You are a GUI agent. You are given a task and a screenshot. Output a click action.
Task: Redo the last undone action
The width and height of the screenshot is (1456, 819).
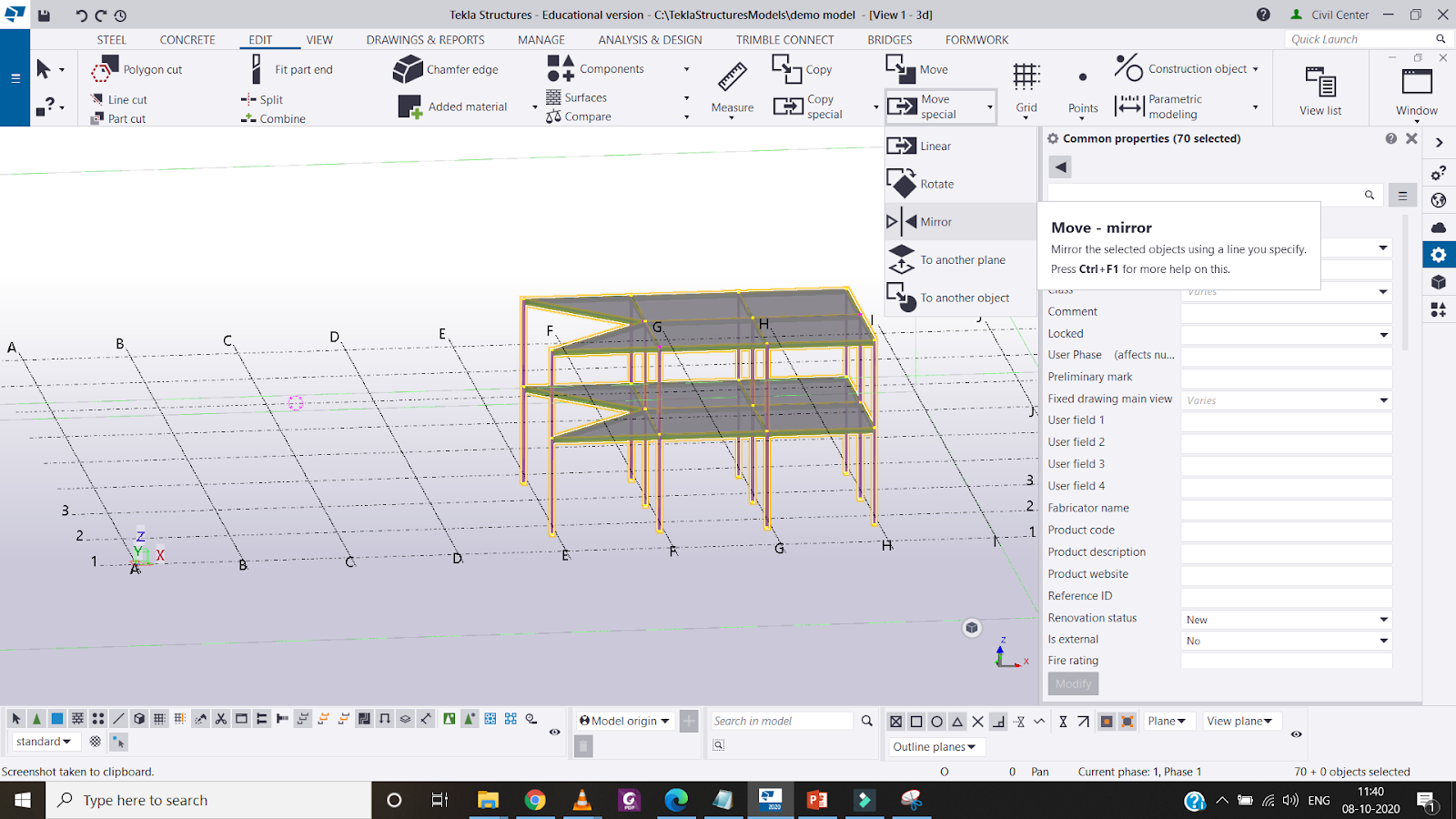101,15
